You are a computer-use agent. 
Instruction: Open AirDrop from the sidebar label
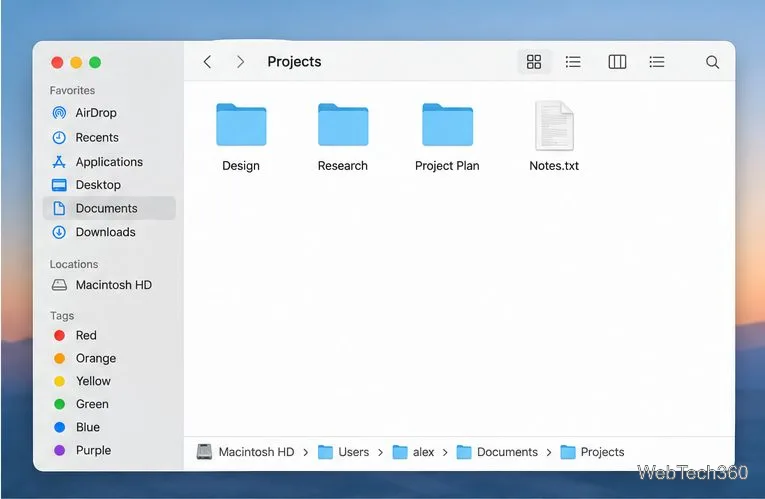tap(96, 113)
